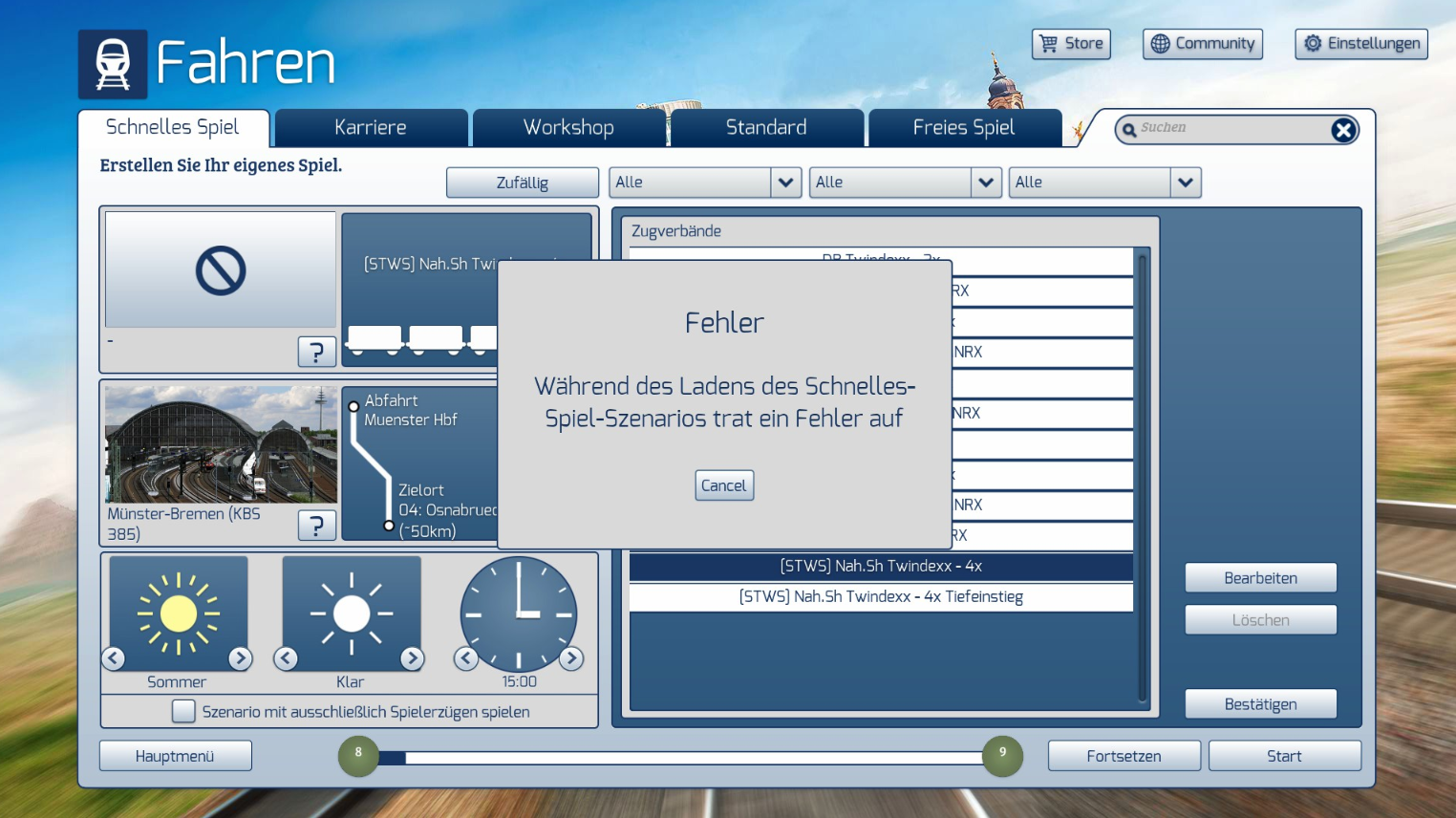Open the Workshop tab
The image size is (1456, 818).
(568, 128)
